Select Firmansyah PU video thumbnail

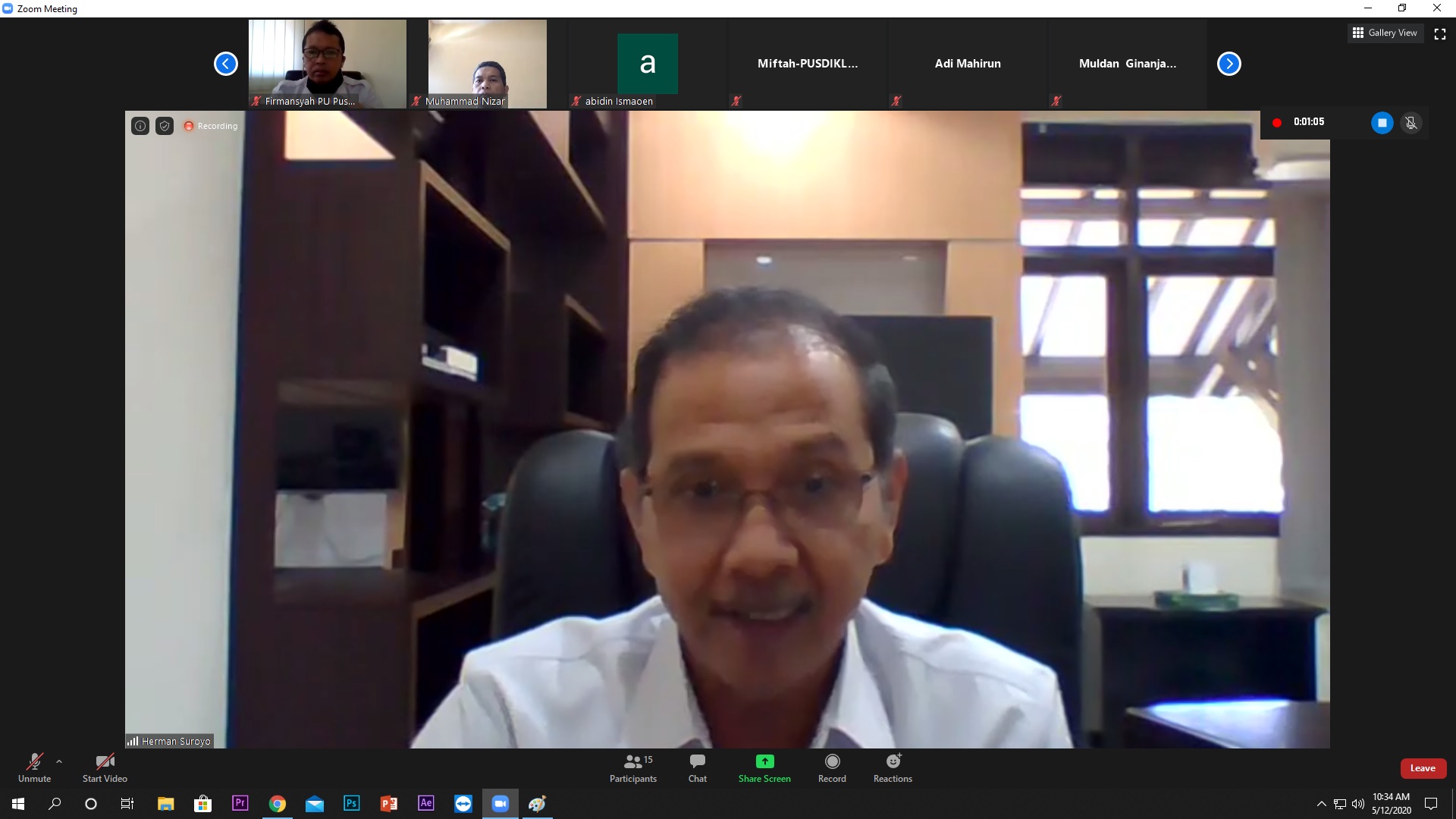coord(328,64)
